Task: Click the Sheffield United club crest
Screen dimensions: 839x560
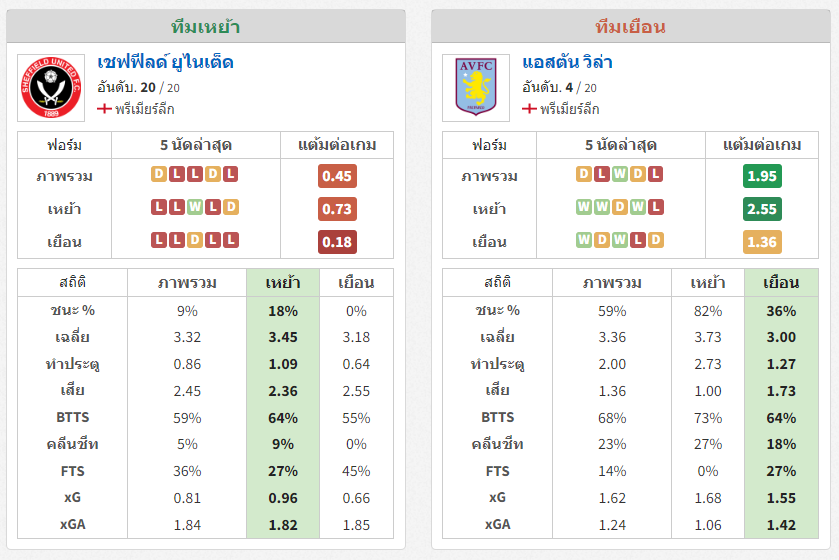Action: [x=51, y=88]
